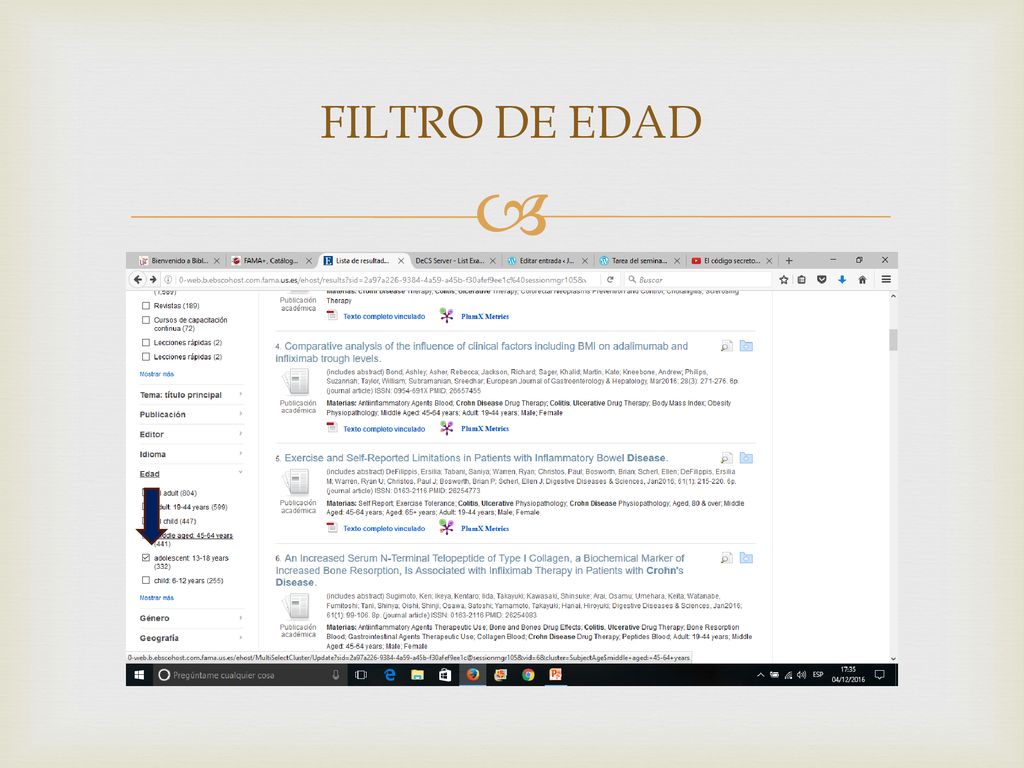Click the scrollbar down arrow
The image size is (1024, 768).
coord(893,659)
